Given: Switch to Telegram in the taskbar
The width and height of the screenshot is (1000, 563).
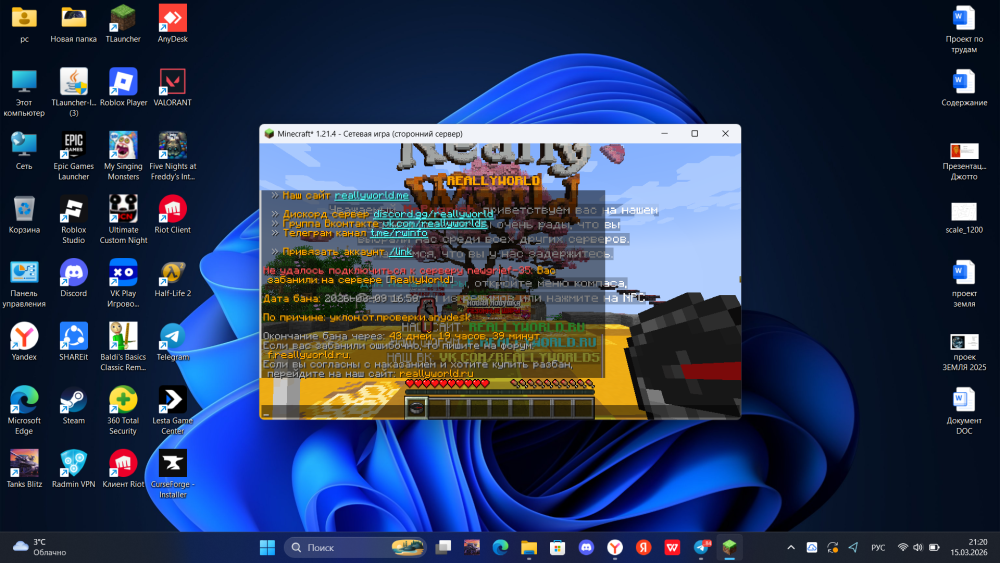Looking at the screenshot, I should [x=701, y=547].
